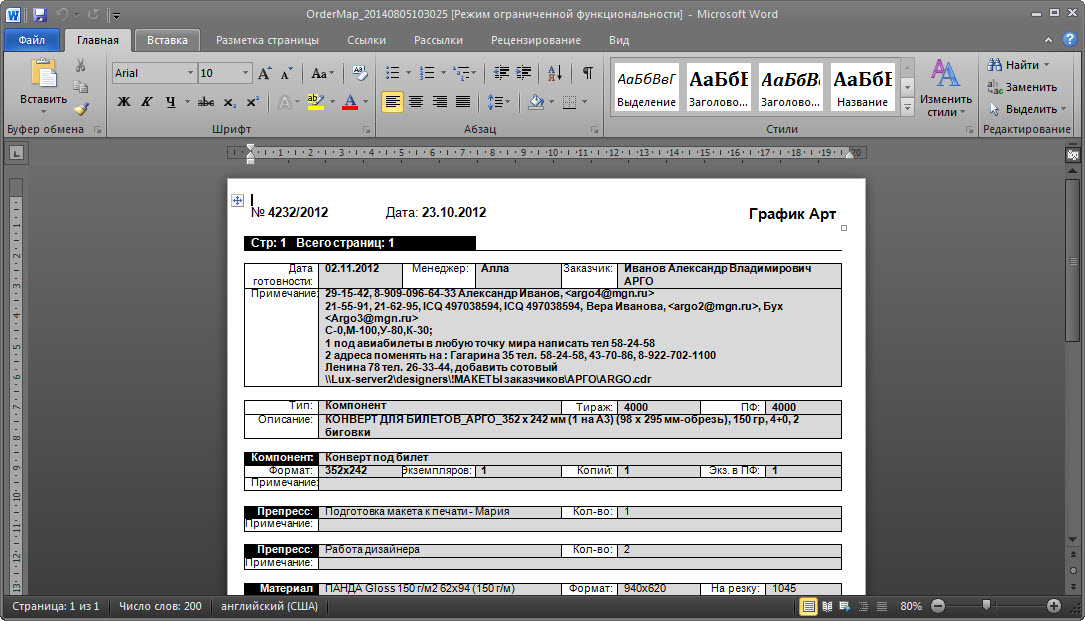Image resolution: width=1085 pixels, height=621 pixels.
Task: Click the Save icon in quick access toolbar
Action: [x=39, y=14]
